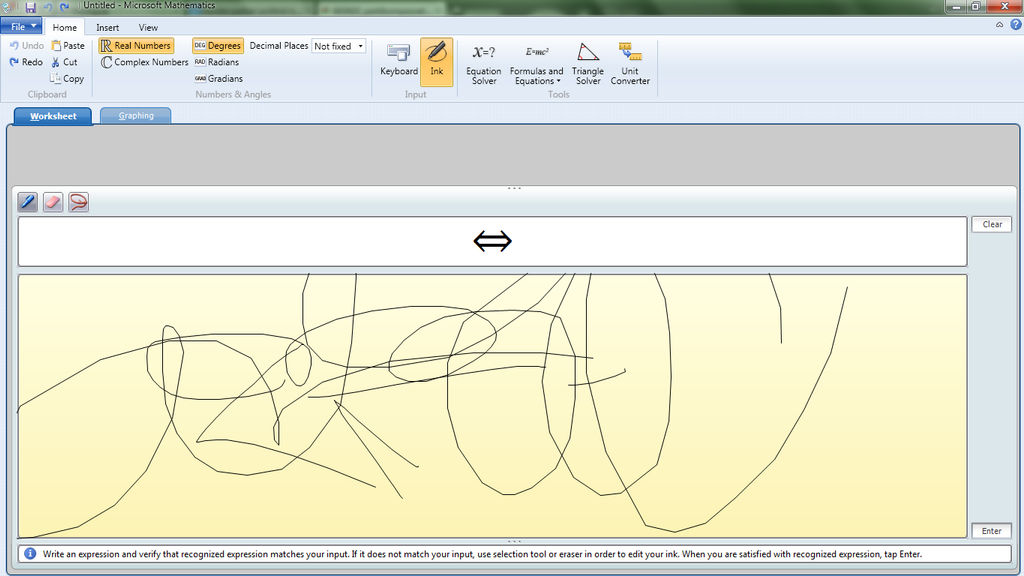Select the Worksheet tab
Screen dimensions: 1024x576
coord(53,116)
